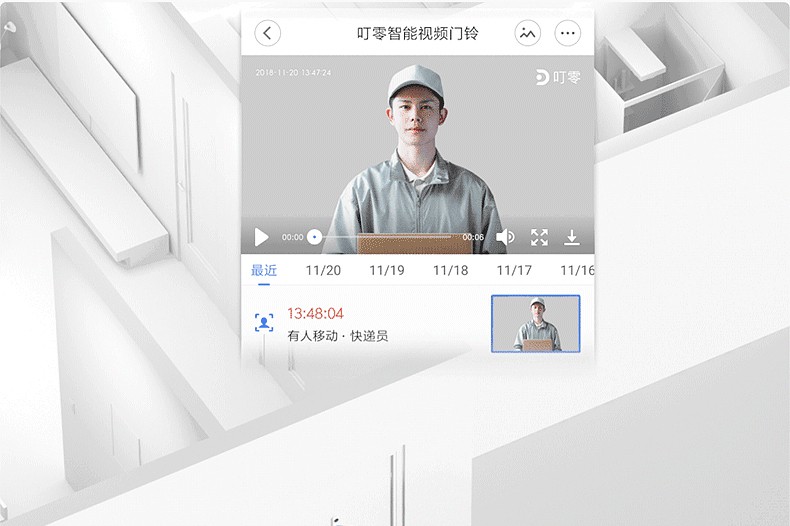790x526 pixels.
Task: Switch to the 11/19 date tab
Action: coord(387,270)
